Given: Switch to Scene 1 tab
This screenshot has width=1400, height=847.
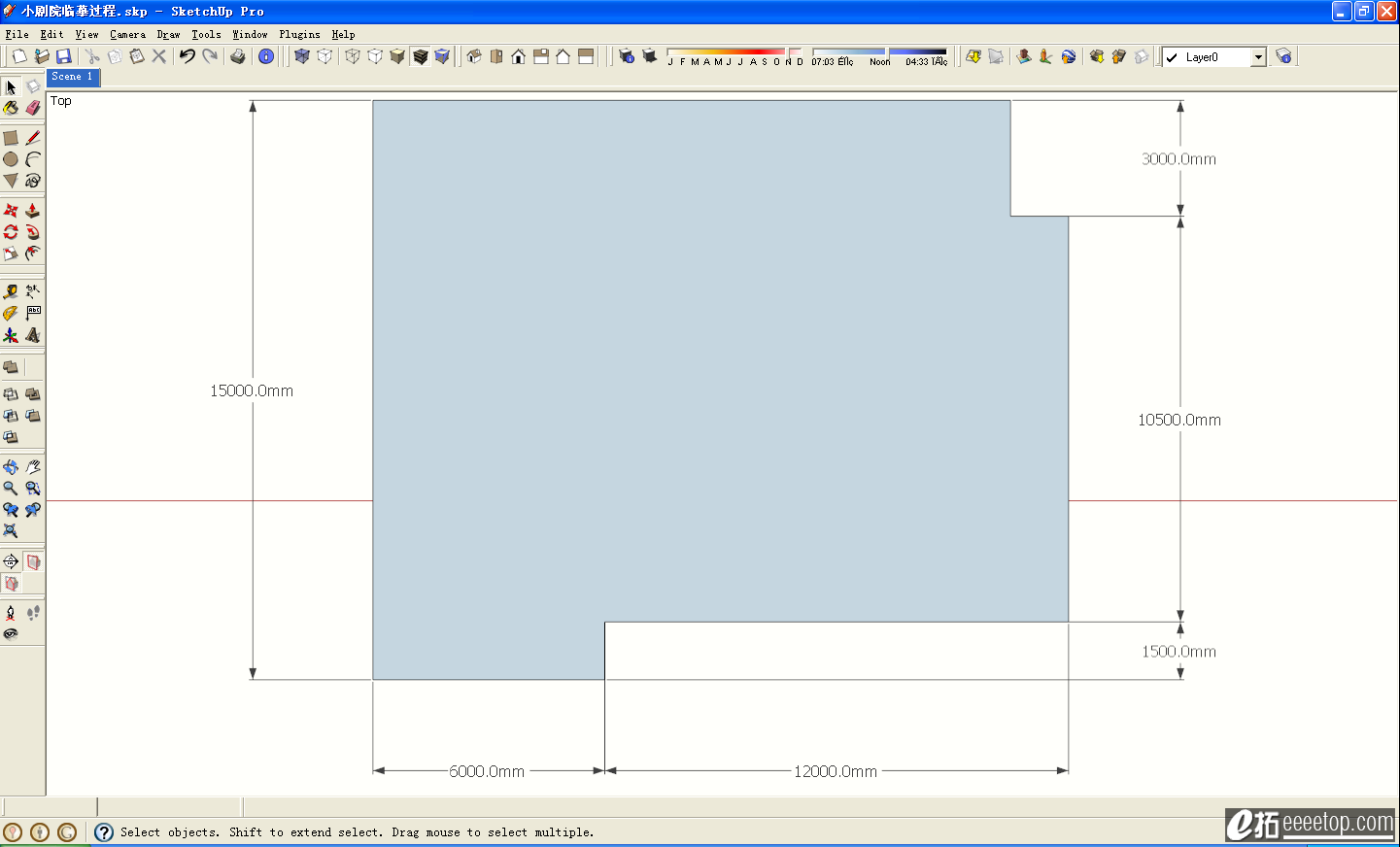Looking at the screenshot, I should coord(73,77).
